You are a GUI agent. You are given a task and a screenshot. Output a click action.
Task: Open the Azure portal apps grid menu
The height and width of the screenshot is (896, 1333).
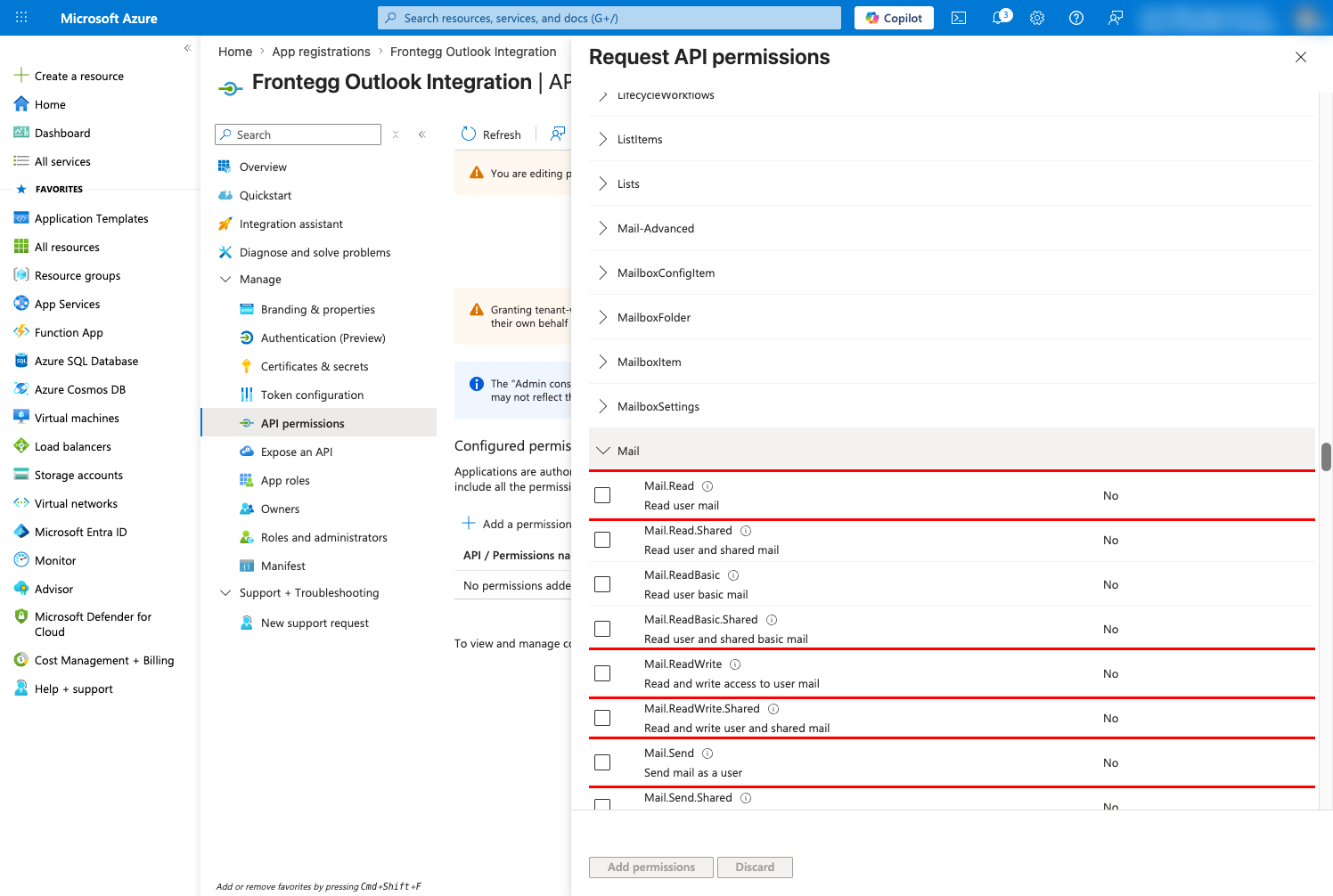tap(21, 18)
